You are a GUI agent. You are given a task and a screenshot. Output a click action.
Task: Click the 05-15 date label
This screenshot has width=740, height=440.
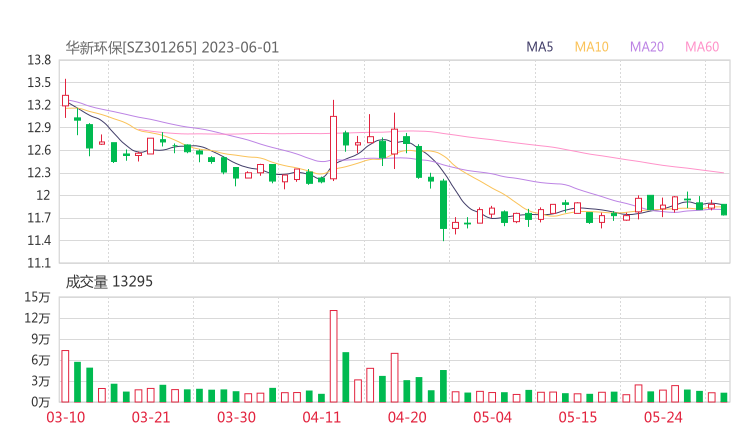[x=578, y=417]
